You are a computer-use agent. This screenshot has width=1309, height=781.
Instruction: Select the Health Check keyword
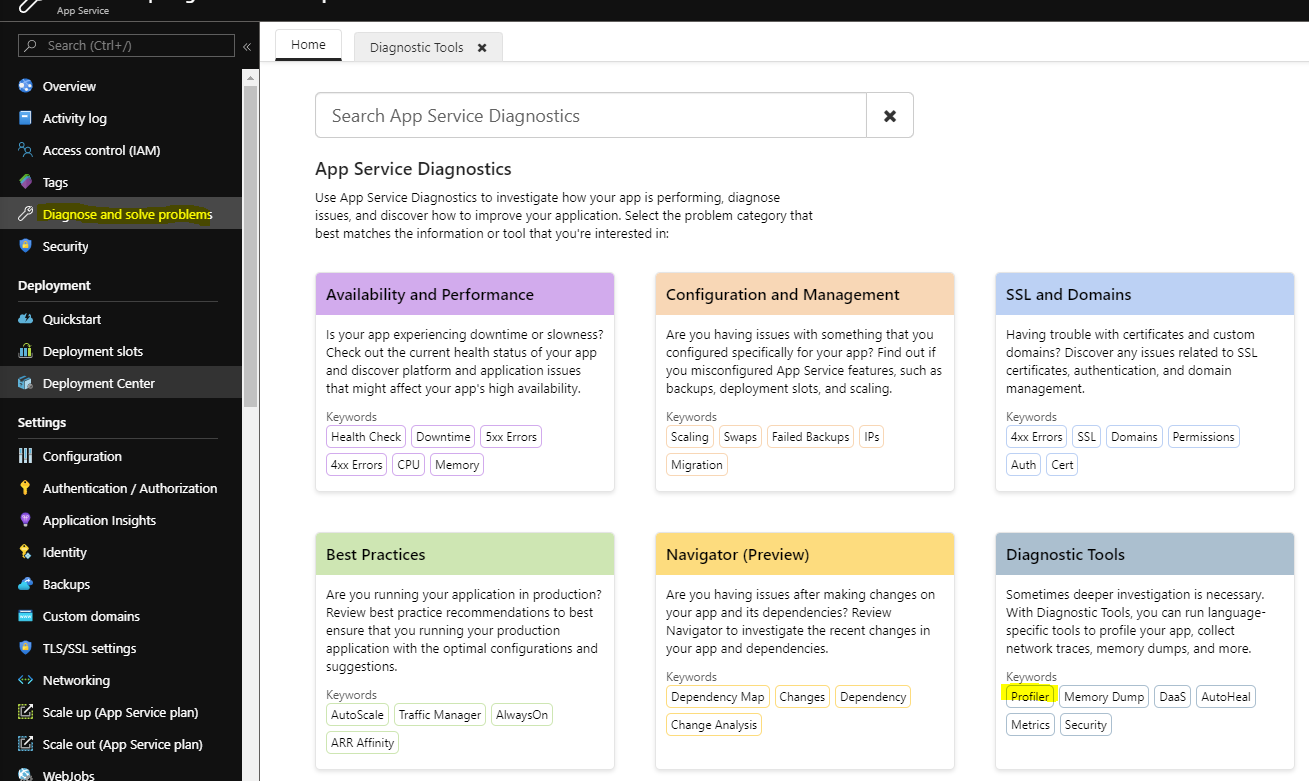point(366,437)
